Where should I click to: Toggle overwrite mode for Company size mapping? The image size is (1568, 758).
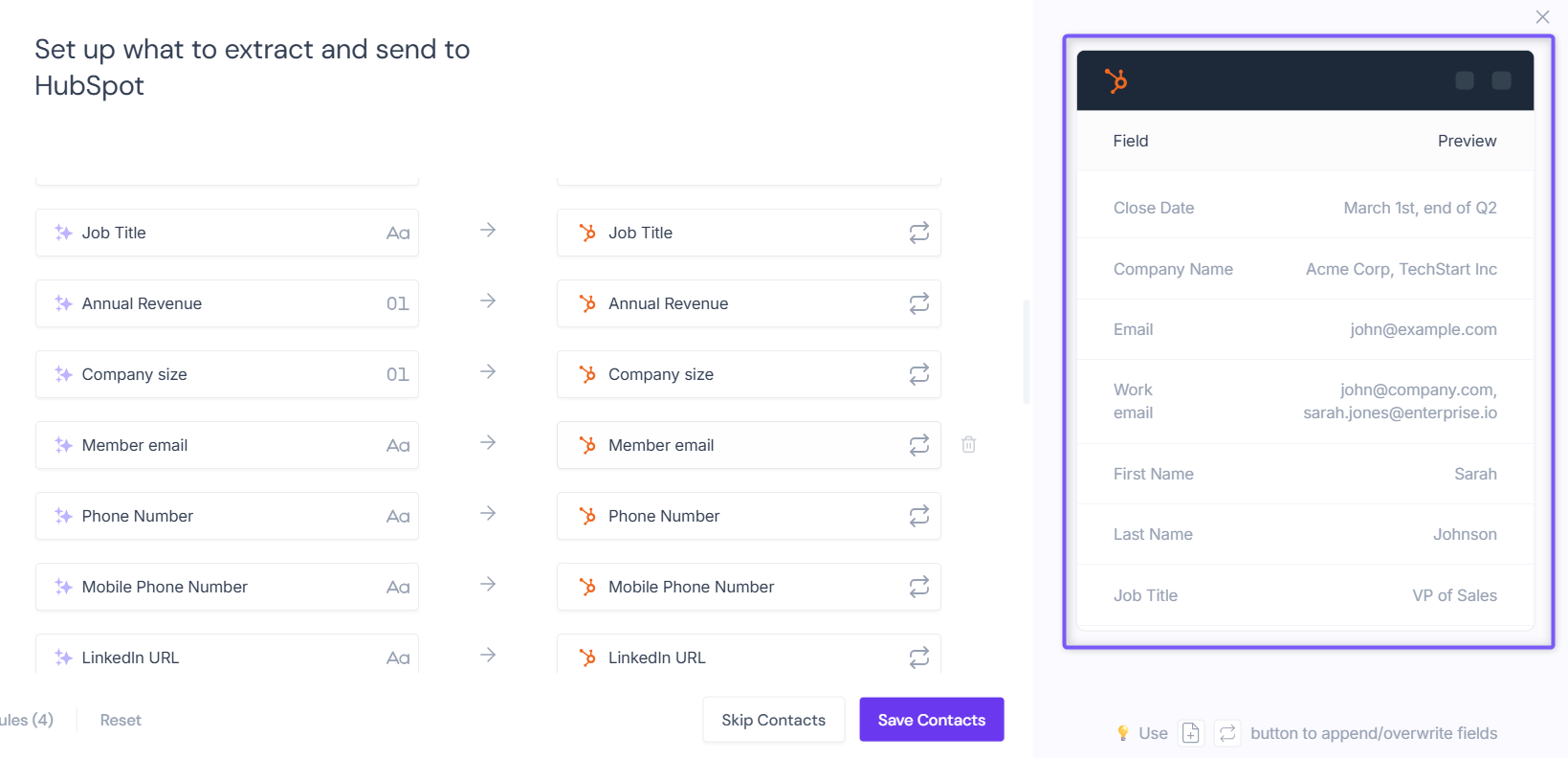(918, 374)
